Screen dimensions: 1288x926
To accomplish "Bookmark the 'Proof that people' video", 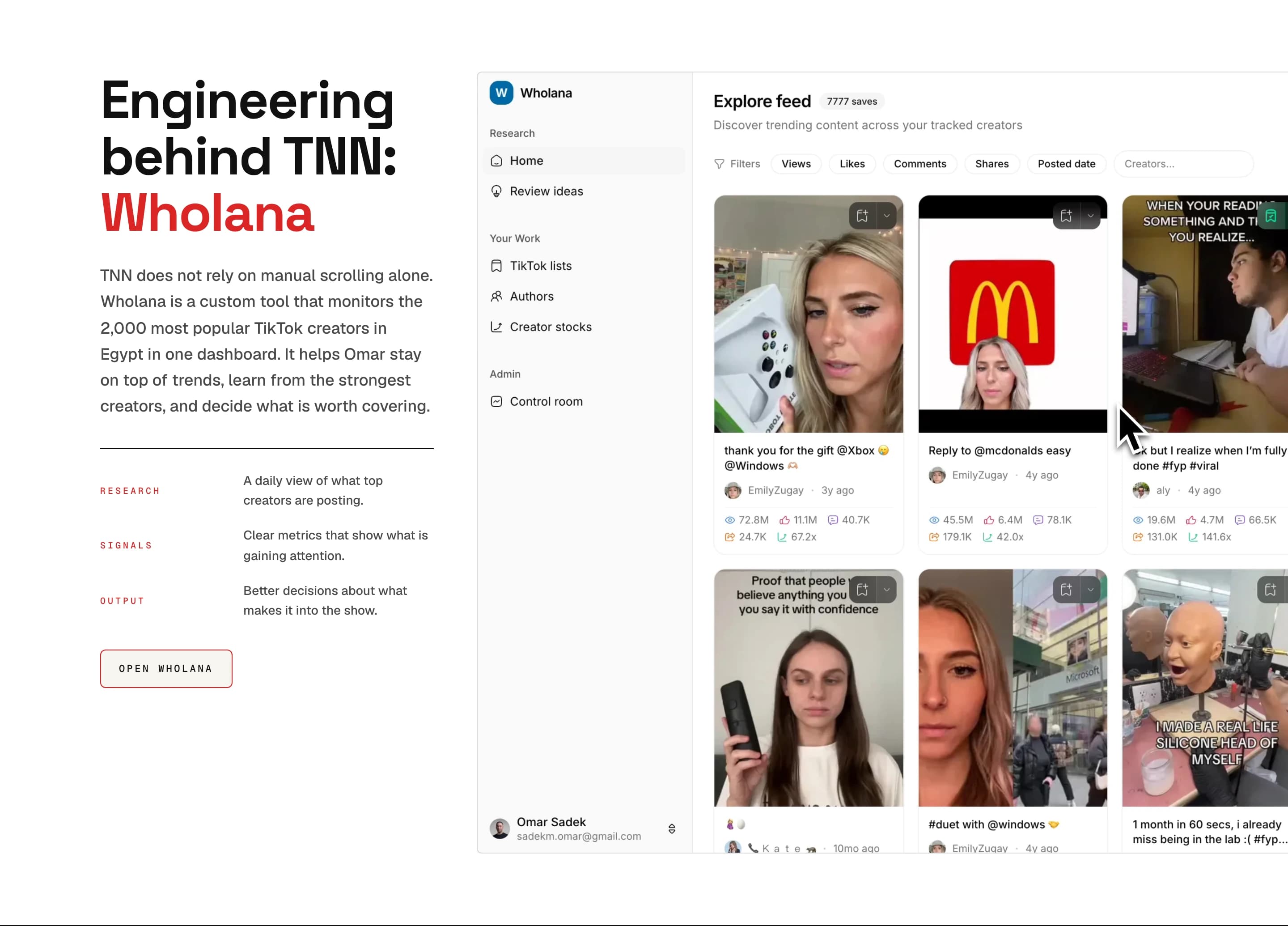I will [x=862, y=590].
